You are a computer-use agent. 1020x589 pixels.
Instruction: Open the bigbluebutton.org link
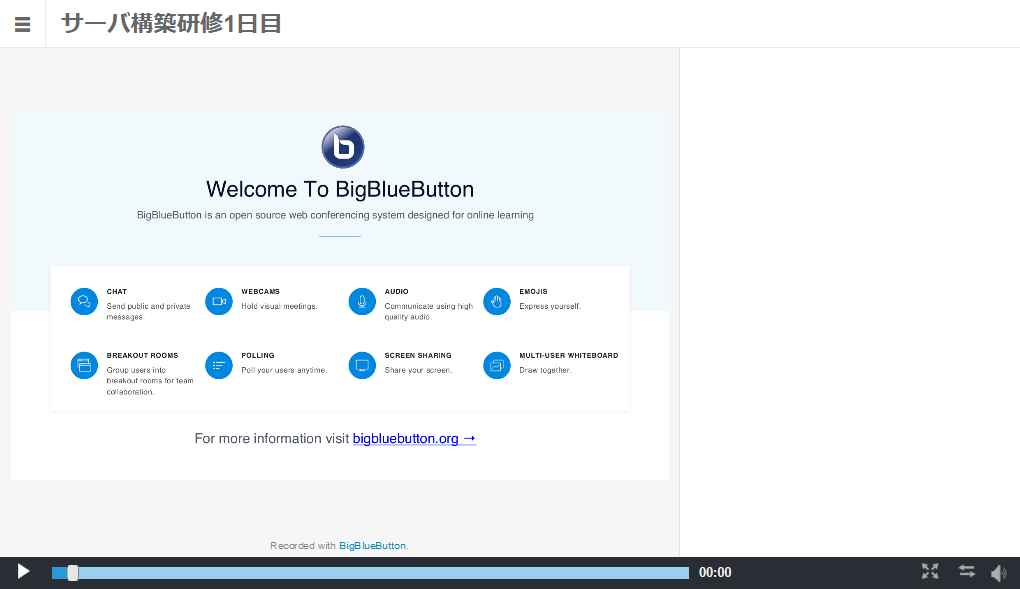click(x=414, y=439)
